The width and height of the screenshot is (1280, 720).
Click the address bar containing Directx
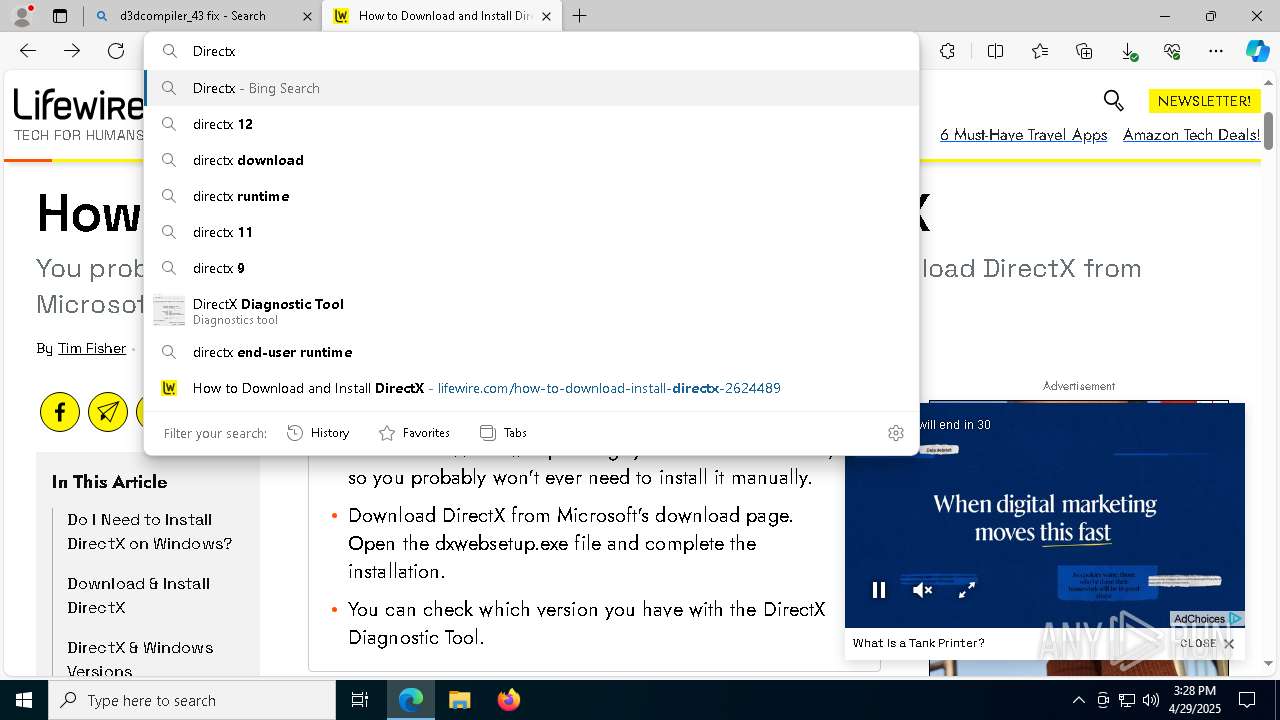coord(532,51)
